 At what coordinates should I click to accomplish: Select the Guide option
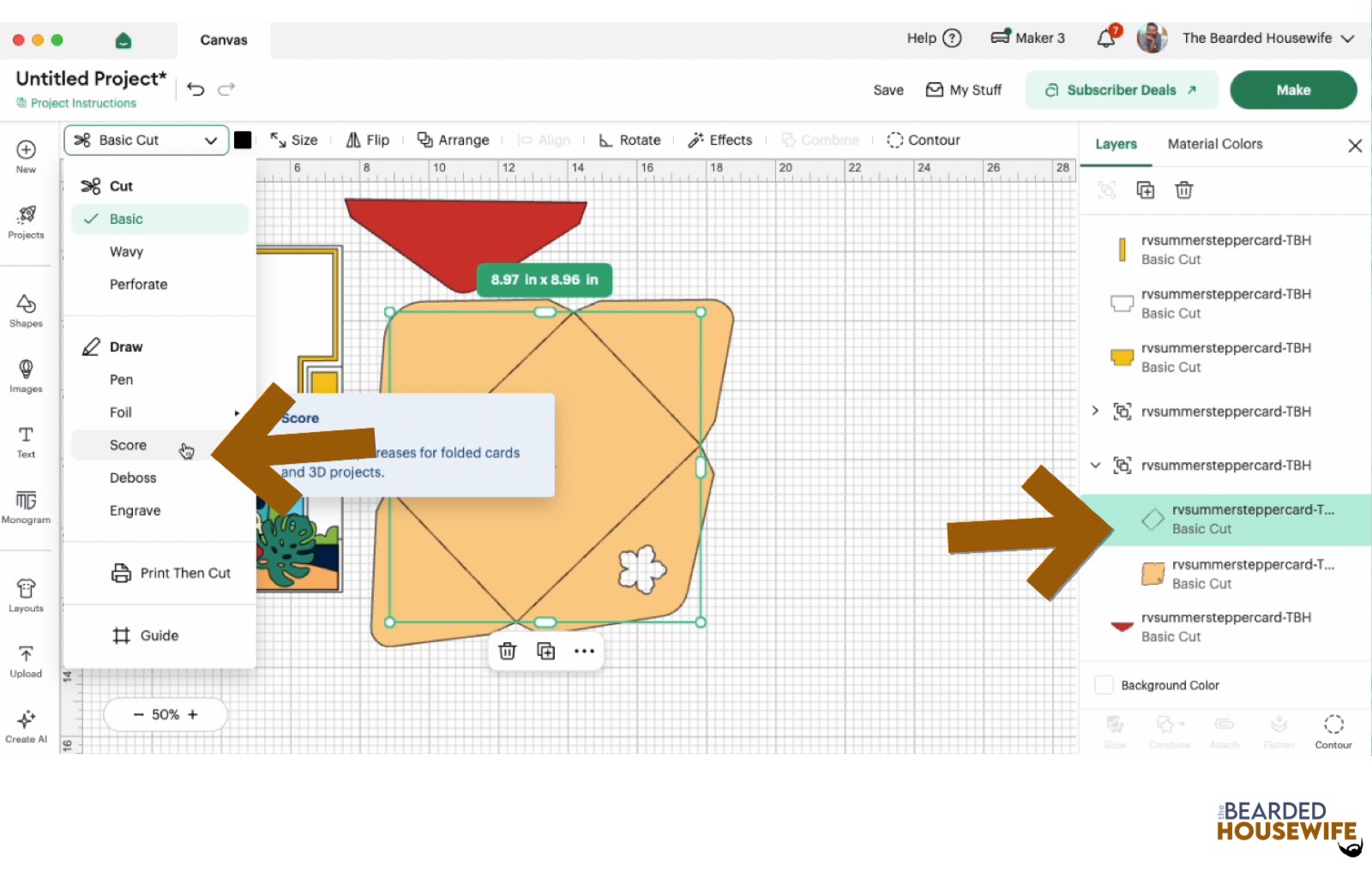[x=146, y=635]
